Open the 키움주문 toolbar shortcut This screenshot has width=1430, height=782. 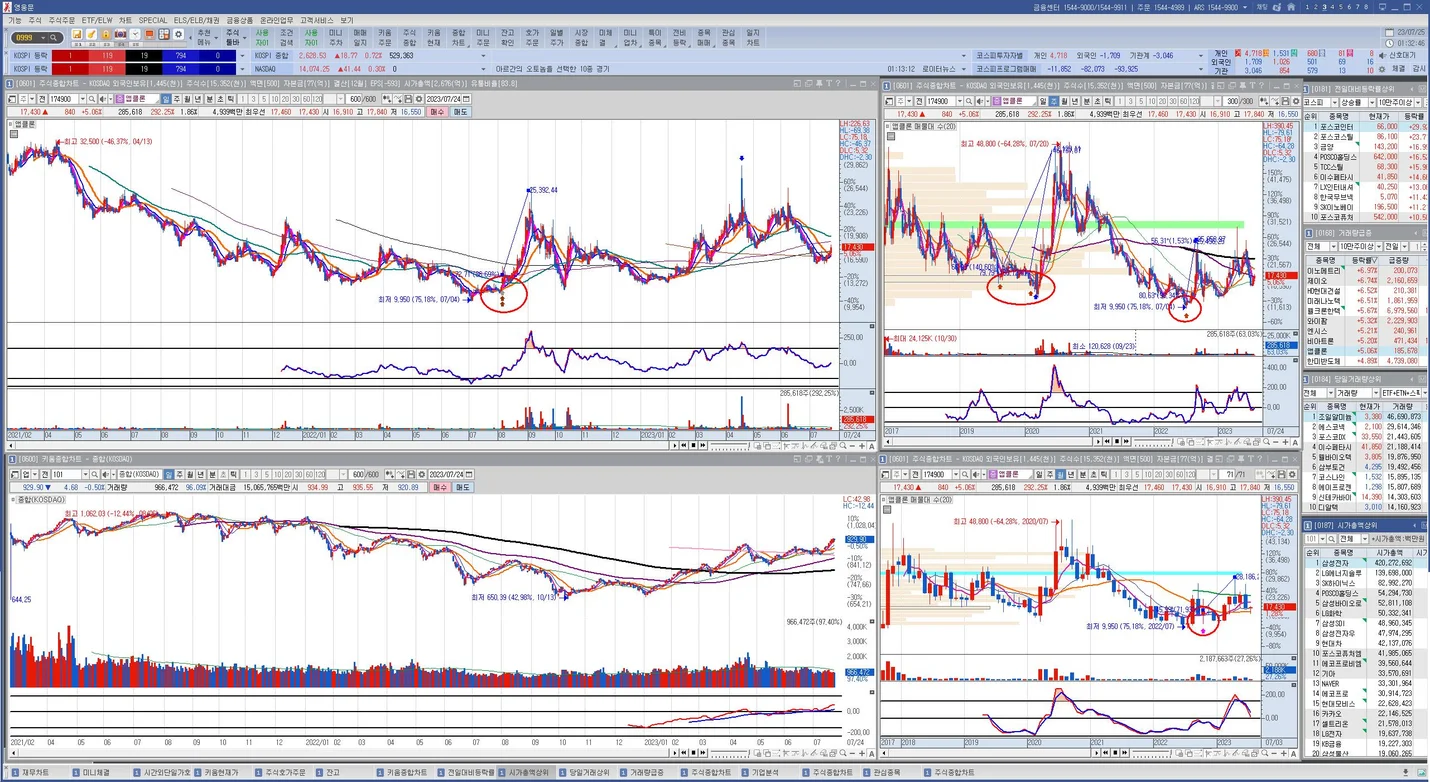(384, 37)
